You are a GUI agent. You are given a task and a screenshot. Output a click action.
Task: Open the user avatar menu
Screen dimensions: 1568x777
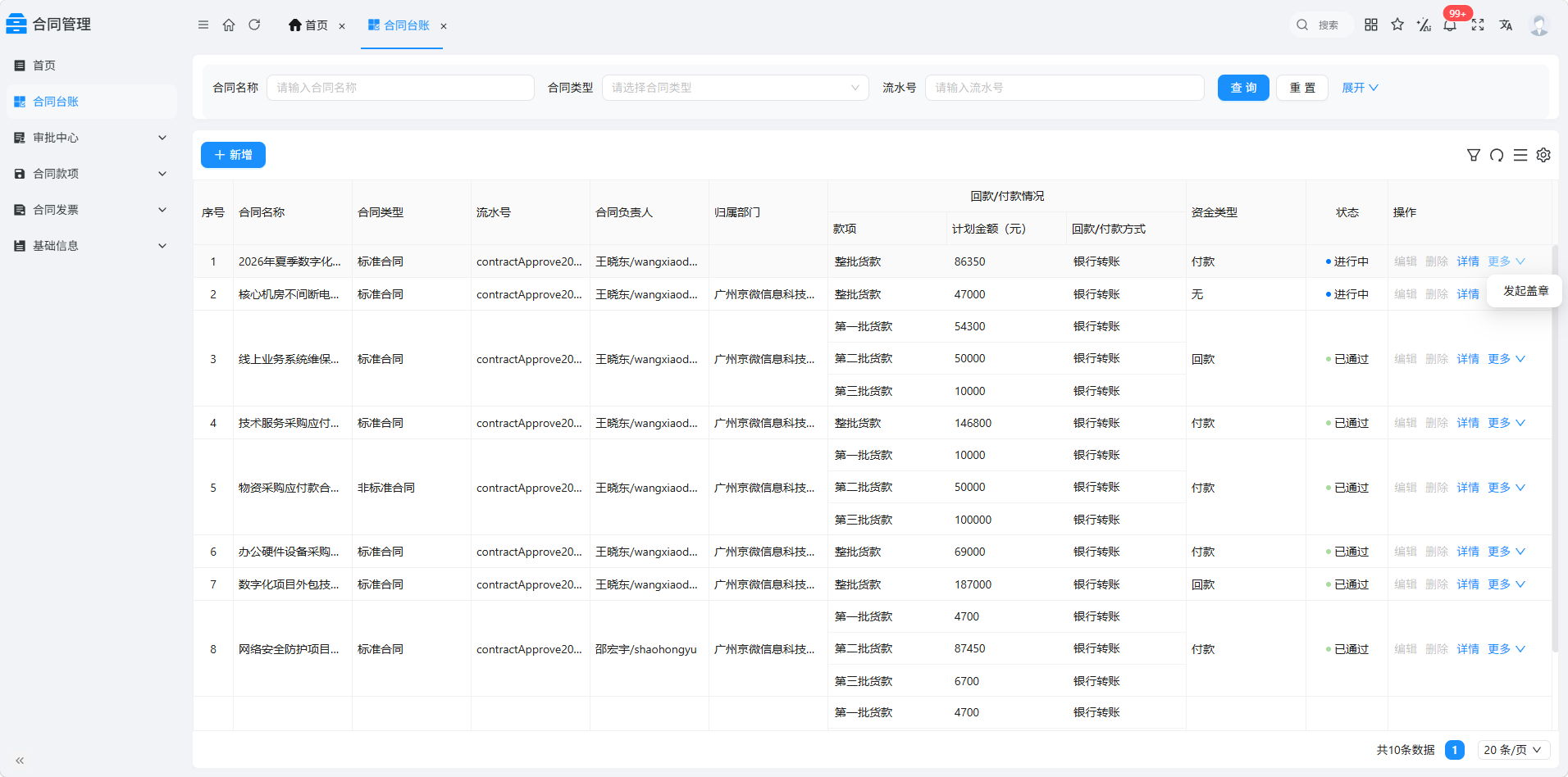(1538, 25)
